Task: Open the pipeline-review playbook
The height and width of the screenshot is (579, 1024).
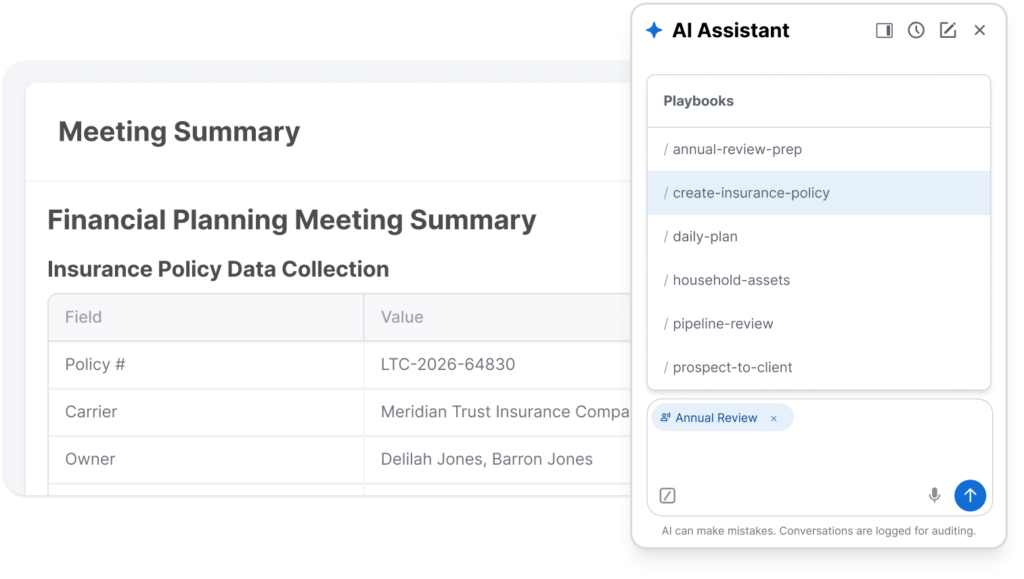Action: 819,324
